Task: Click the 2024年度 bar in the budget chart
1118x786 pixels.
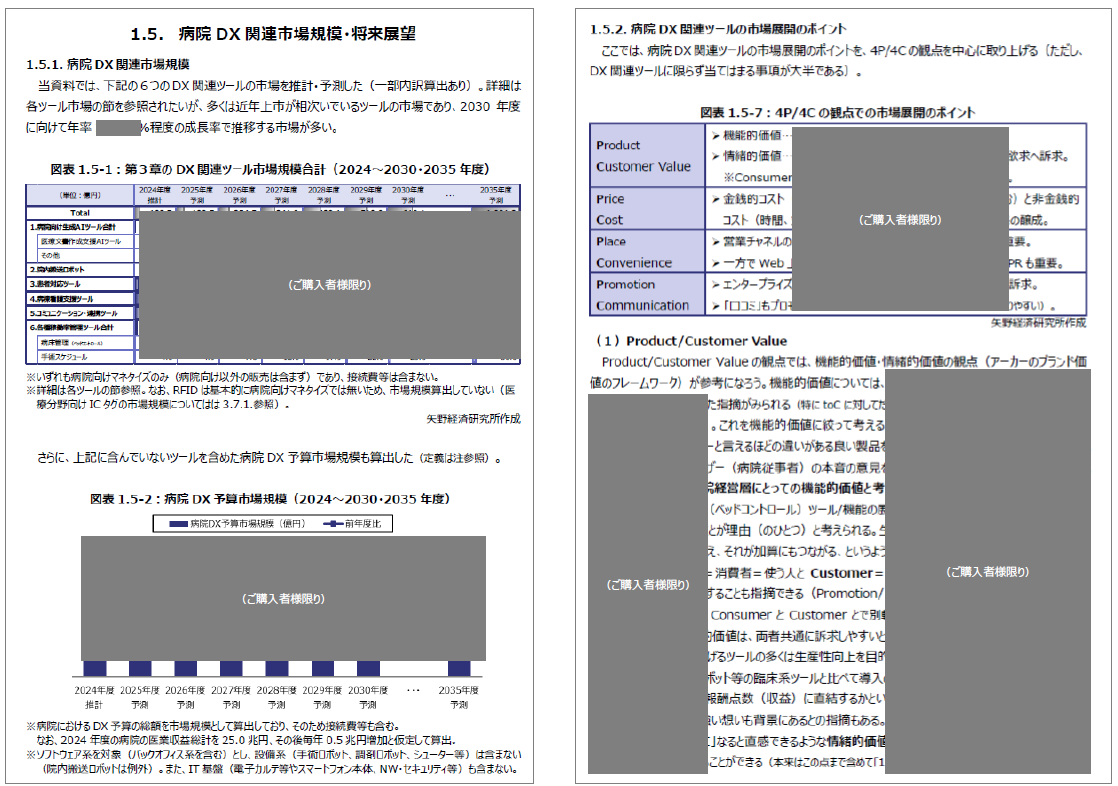Action: click(95, 668)
